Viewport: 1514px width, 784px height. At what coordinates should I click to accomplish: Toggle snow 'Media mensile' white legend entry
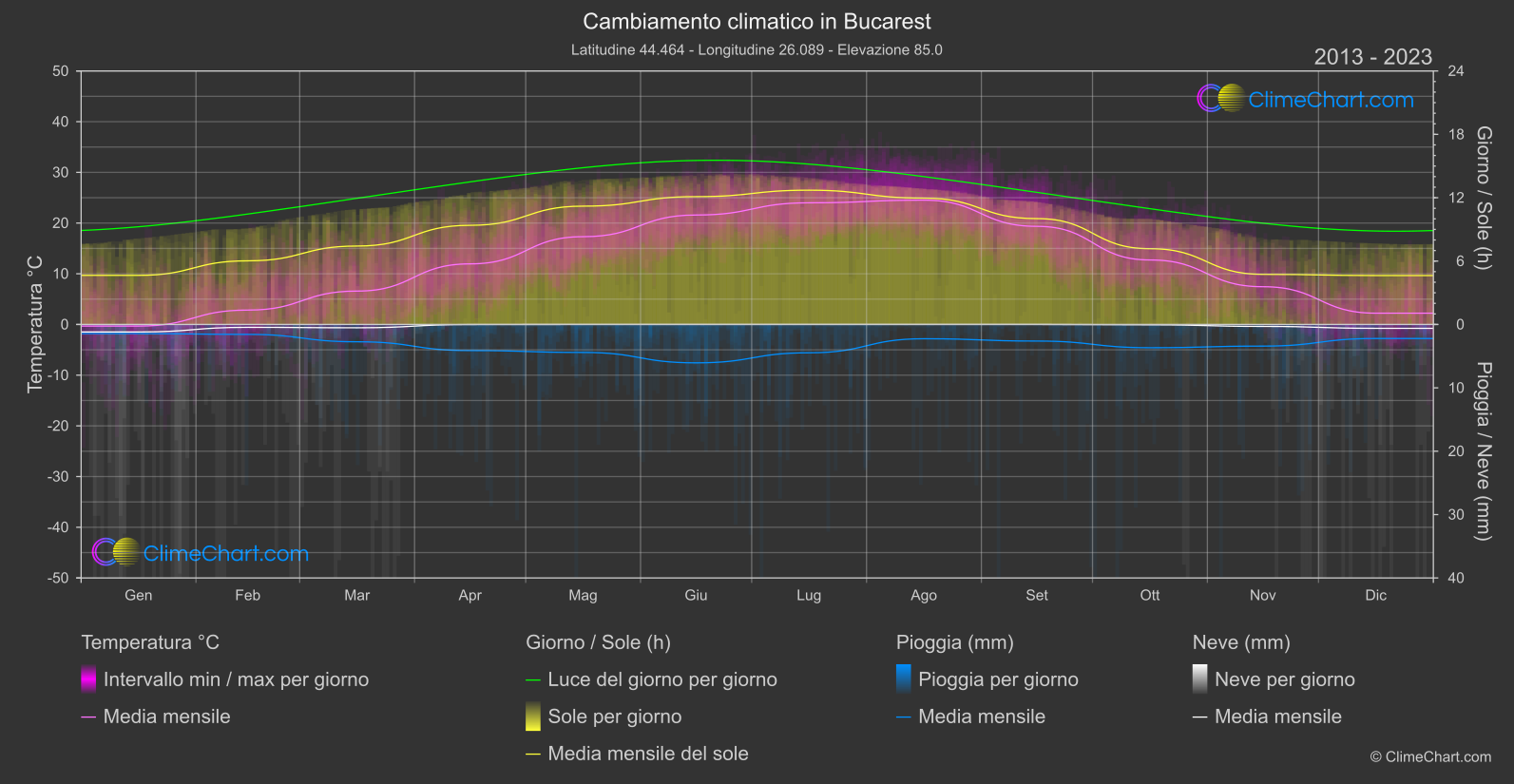pos(1267,717)
